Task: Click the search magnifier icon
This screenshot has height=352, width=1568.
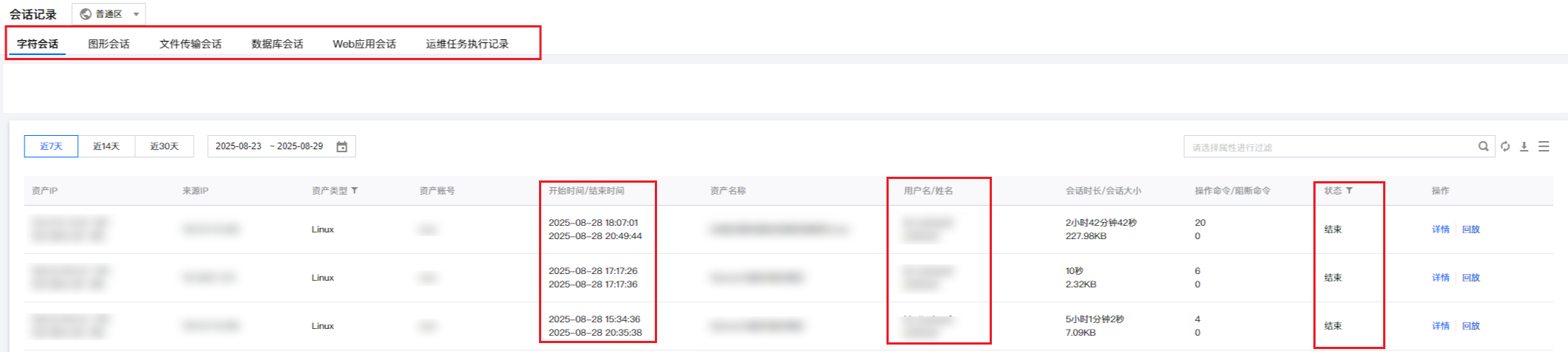Action: pos(1483,146)
